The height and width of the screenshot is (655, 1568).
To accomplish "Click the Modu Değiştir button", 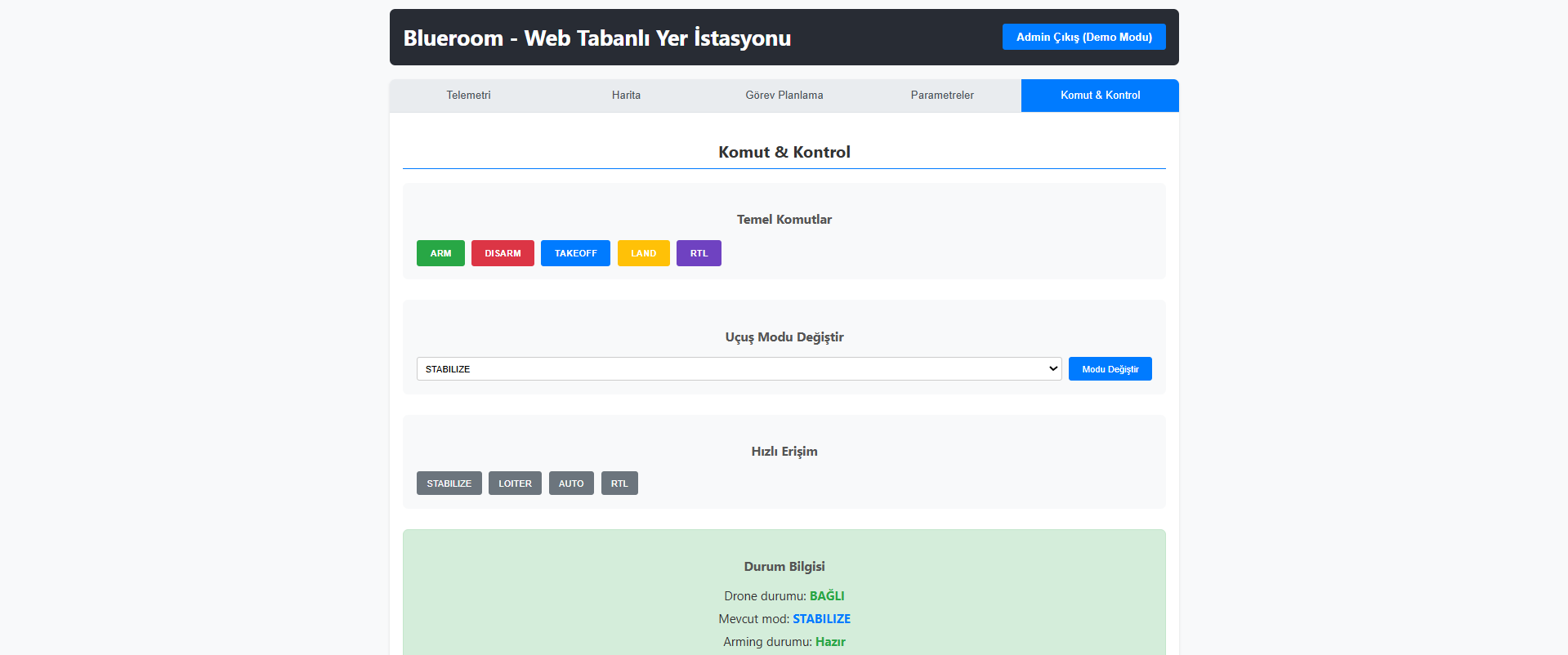I will tap(1110, 369).
